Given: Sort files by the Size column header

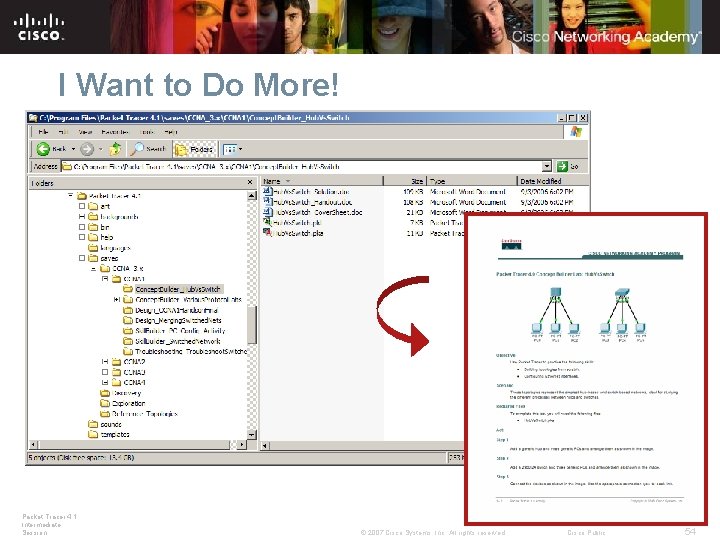Looking at the screenshot, I should tap(405, 181).
